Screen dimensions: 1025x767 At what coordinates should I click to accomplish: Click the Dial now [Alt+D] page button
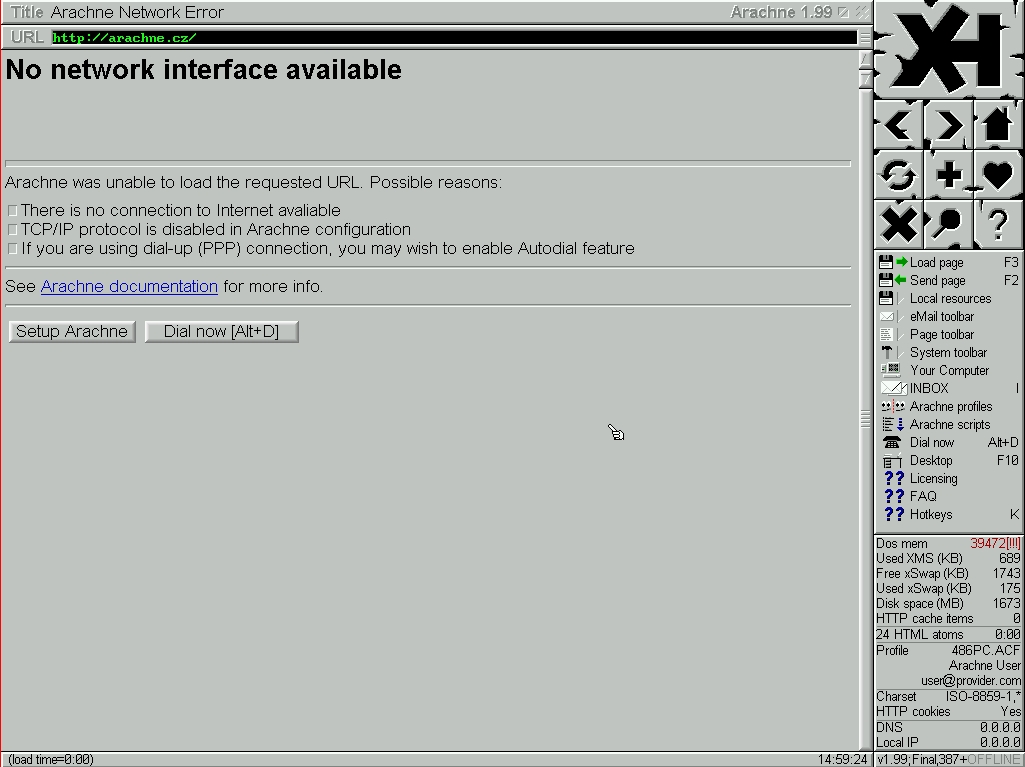[x=222, y=332]
